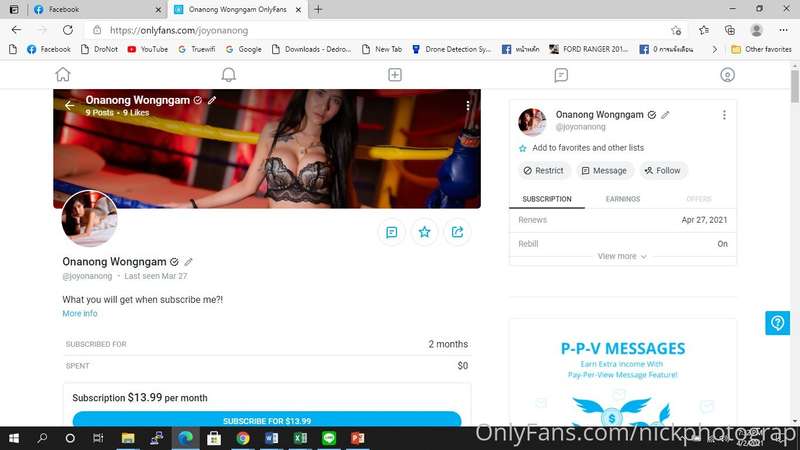
Task: Expand the hidden bookmarks chevron
Action: pos(714,49)
